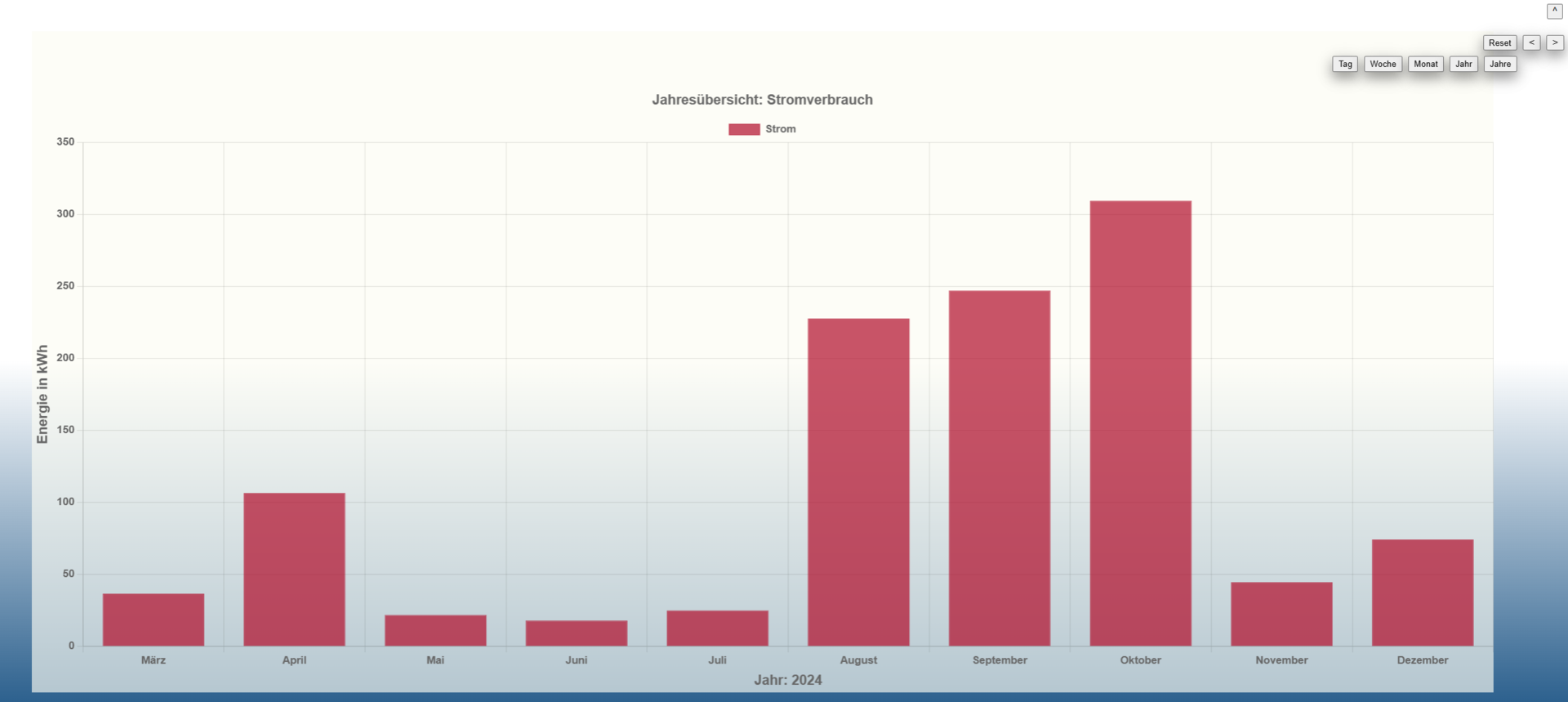Click the 50 y-axis value
This screenshot has height=702, width=1568.
(69, 574)
